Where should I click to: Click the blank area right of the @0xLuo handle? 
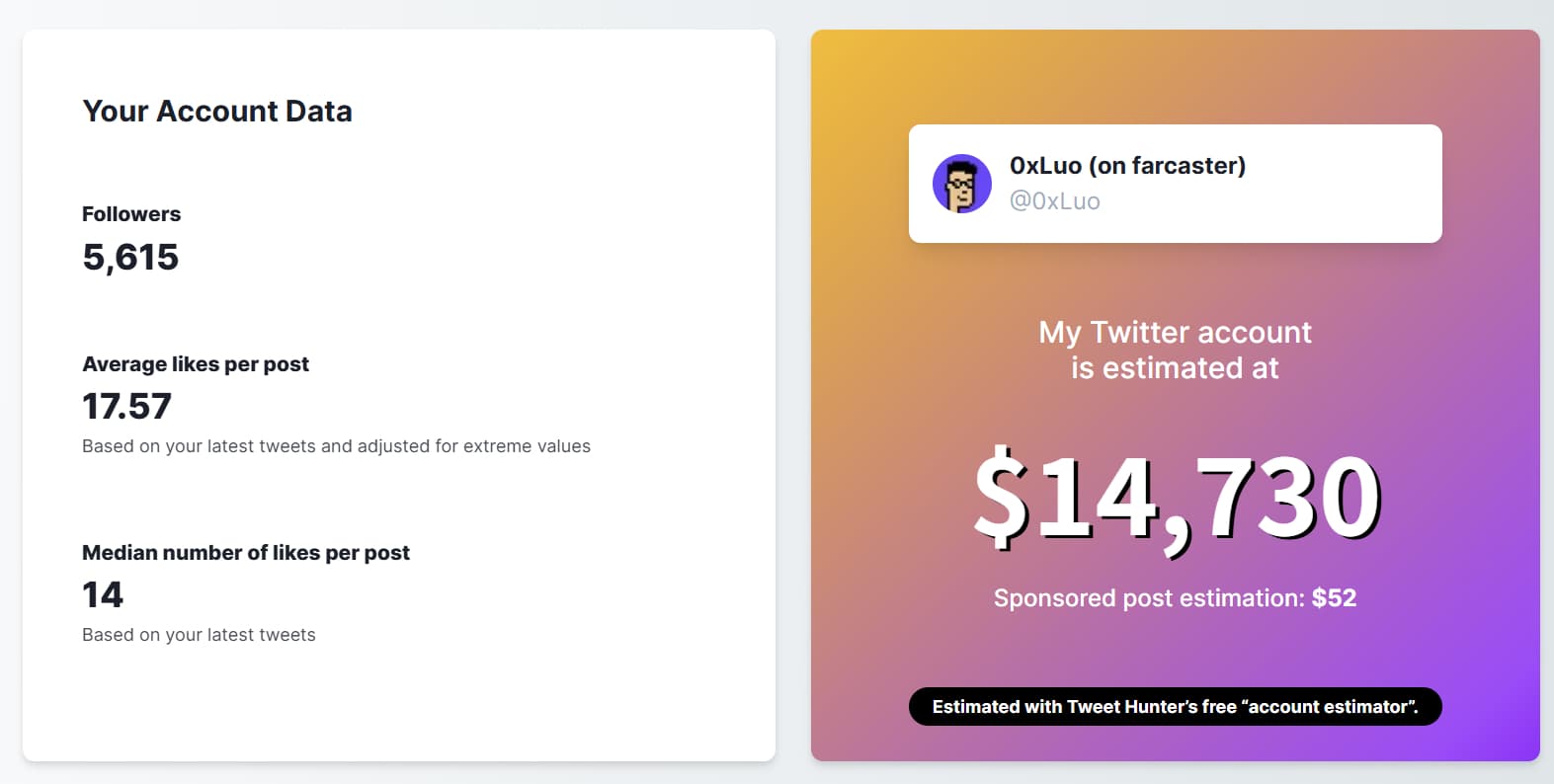[x=1284, y=202]
